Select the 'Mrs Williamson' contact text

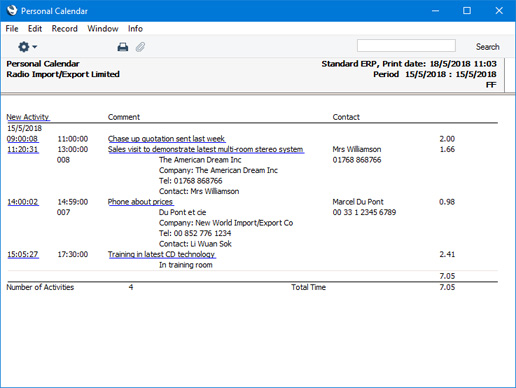(x=357, y=149)
